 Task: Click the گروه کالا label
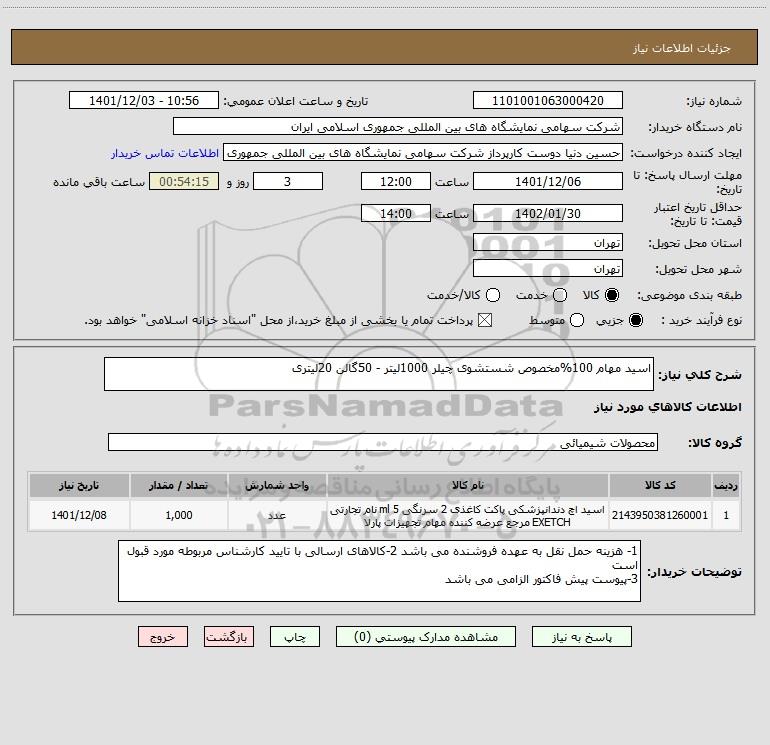pos(715,443)
